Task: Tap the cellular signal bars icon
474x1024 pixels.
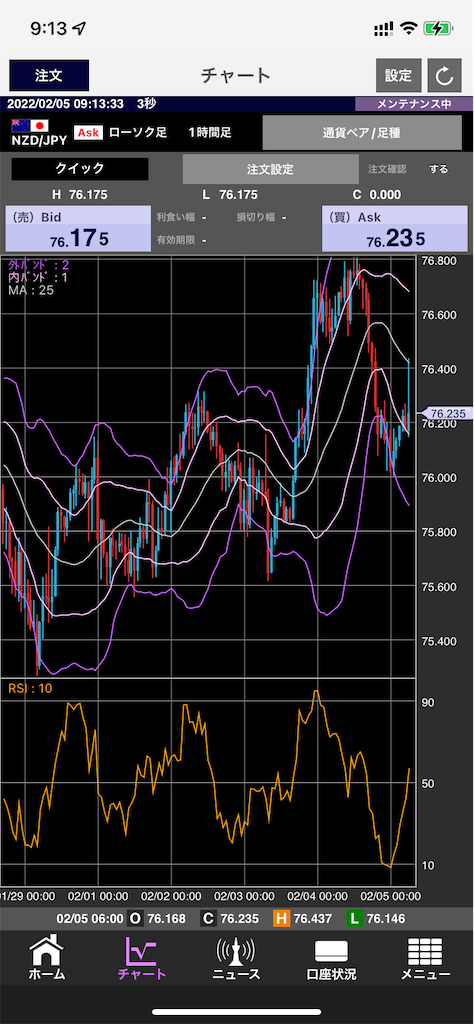Action: [x=385, y=28]
